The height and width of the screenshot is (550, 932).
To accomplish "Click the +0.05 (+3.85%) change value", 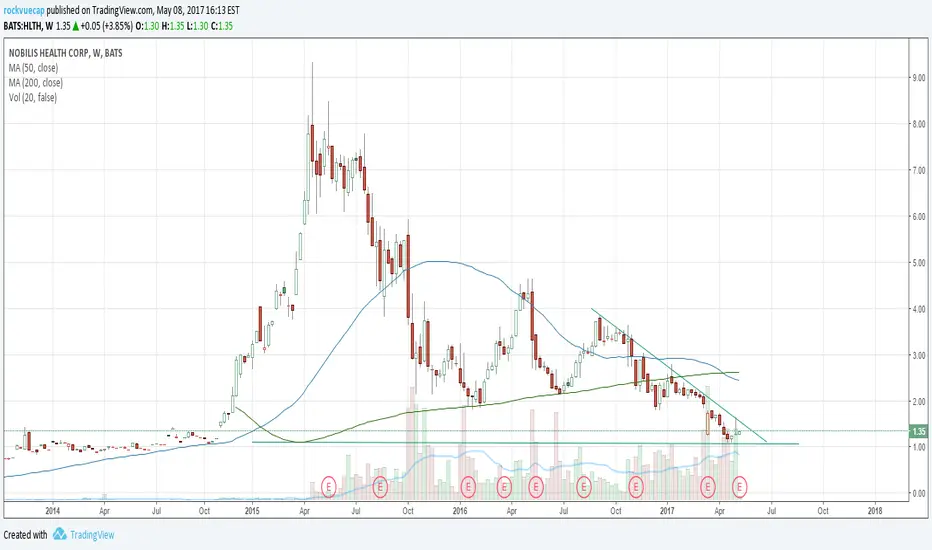I will [106, 26].
